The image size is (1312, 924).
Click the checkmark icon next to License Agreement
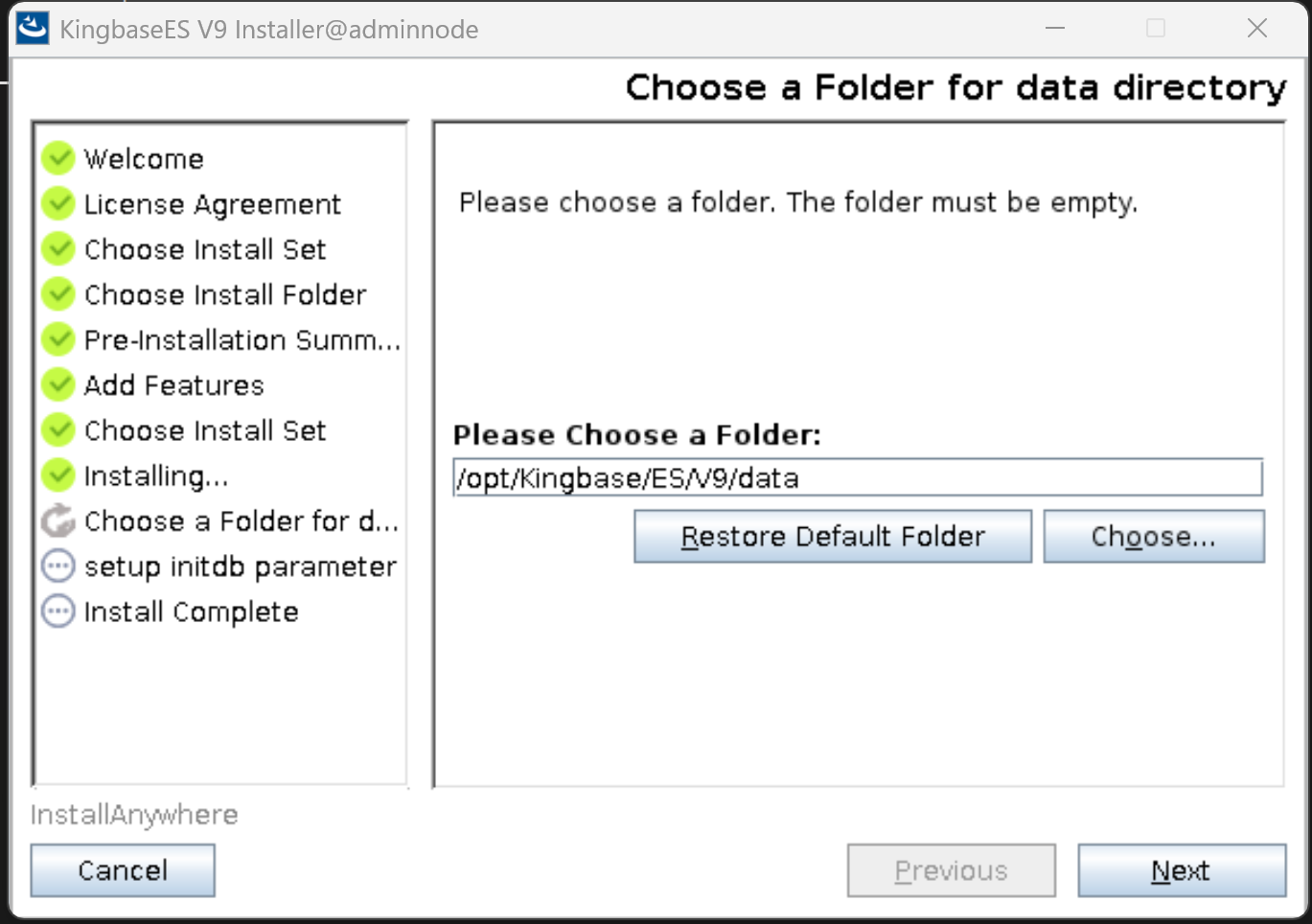coord(58,203)
